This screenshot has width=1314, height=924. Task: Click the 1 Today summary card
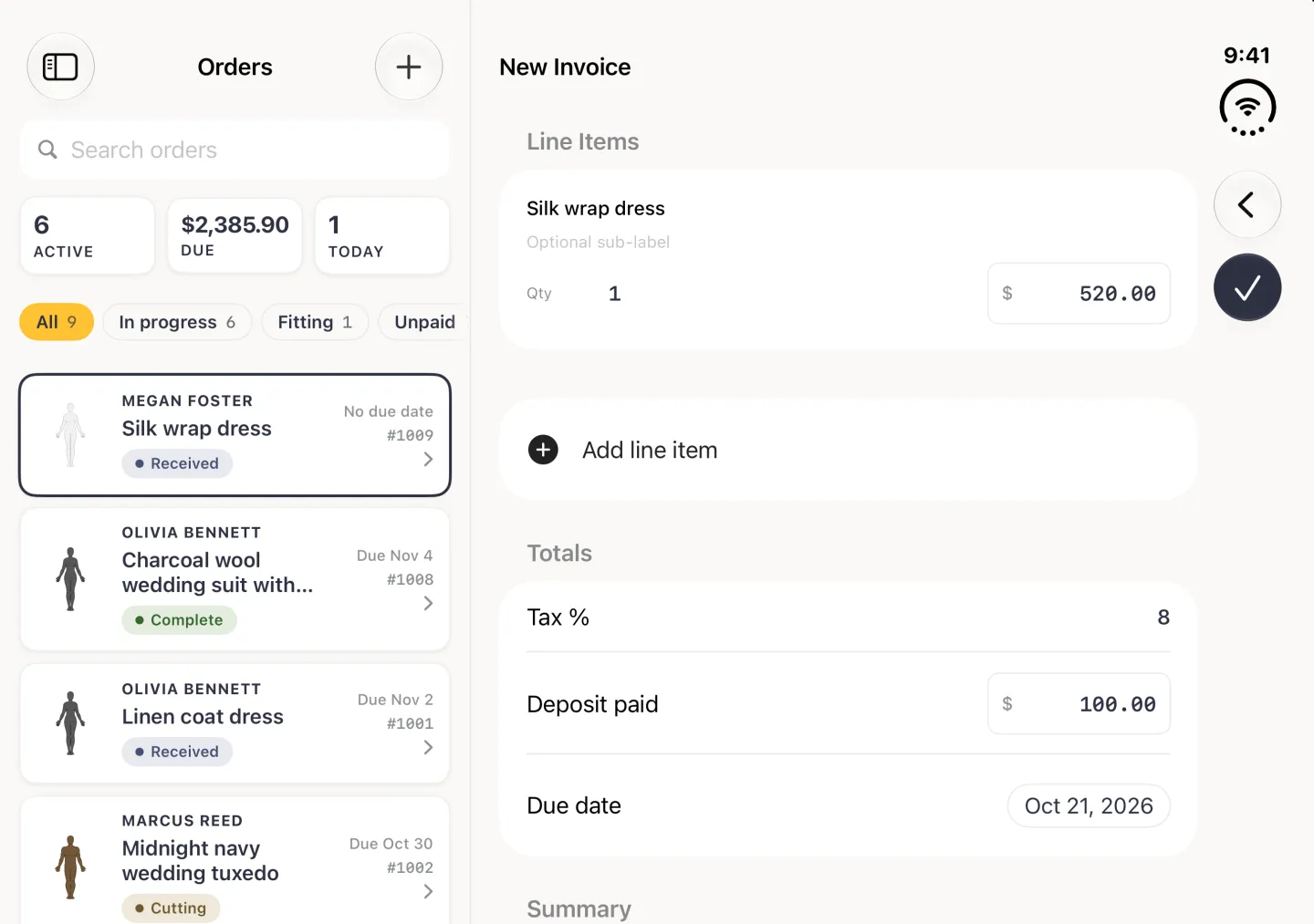coord(382,236)
